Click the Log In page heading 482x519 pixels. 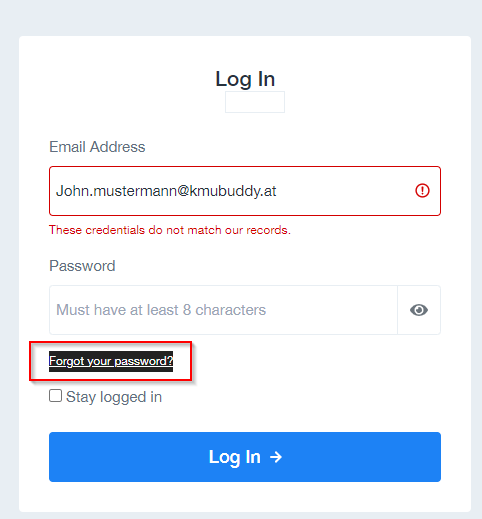click(245, 79)
